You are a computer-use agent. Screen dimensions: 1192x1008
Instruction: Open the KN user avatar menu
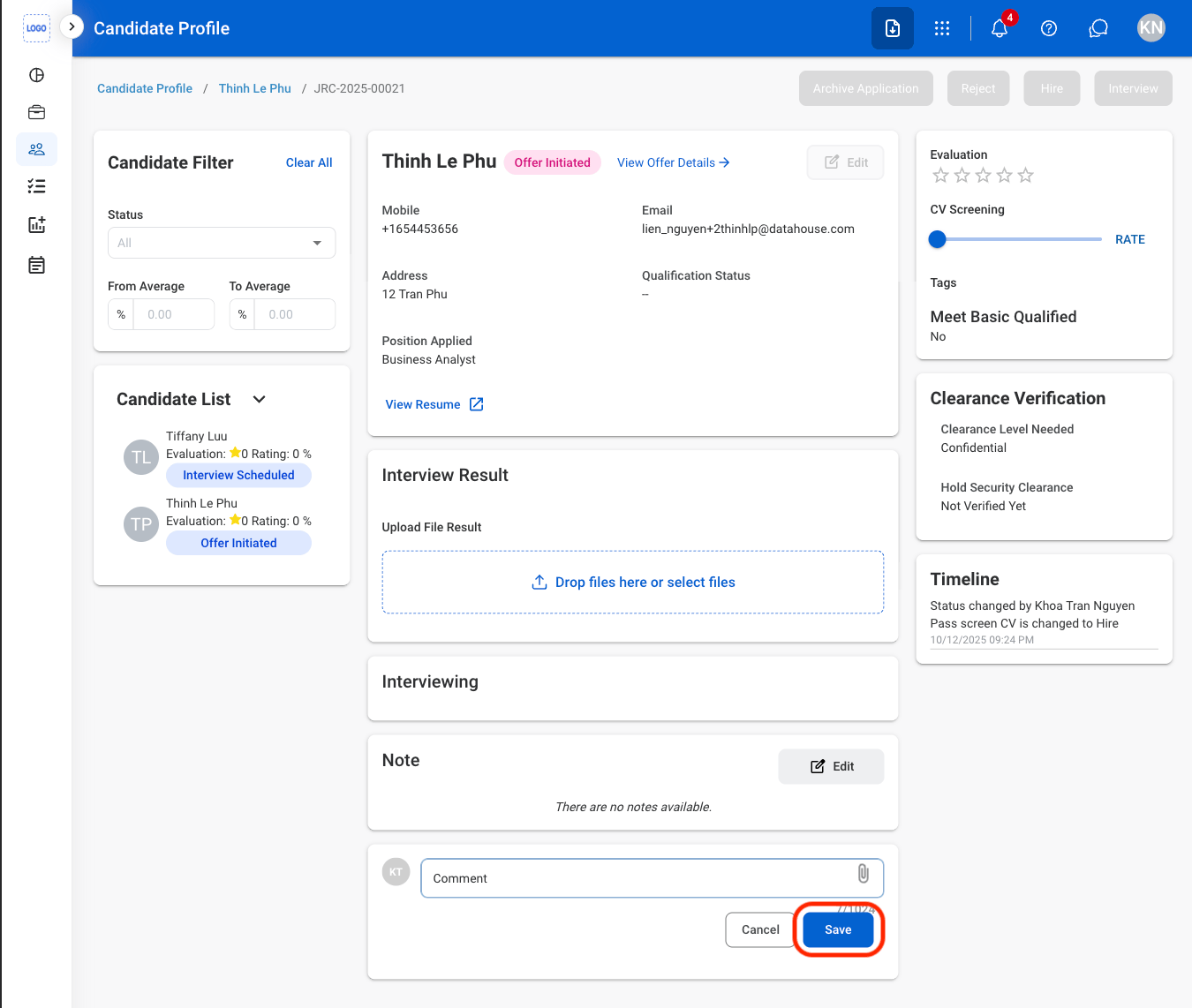click(x=1151, y=27)
